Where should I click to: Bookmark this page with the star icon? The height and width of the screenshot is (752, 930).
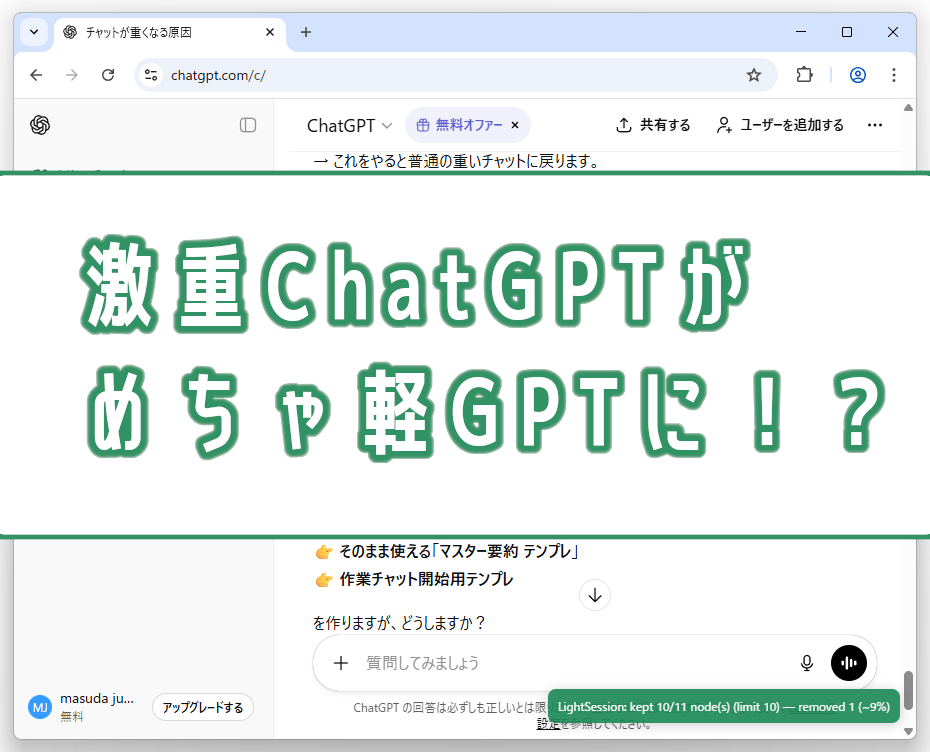(754, 75)
